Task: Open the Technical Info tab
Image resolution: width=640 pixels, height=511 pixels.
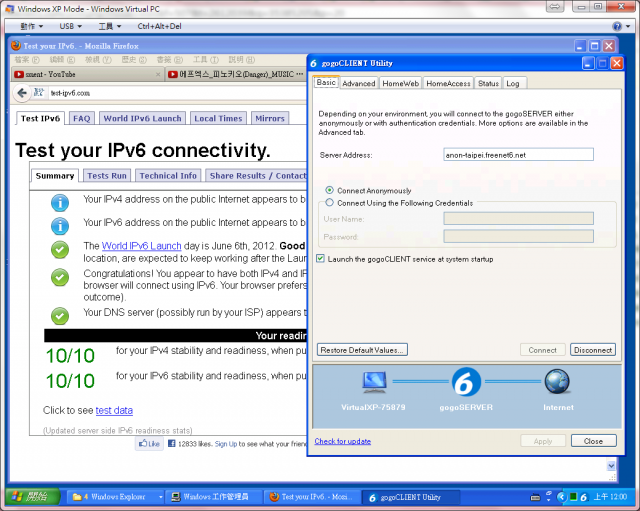Action: 168,176
